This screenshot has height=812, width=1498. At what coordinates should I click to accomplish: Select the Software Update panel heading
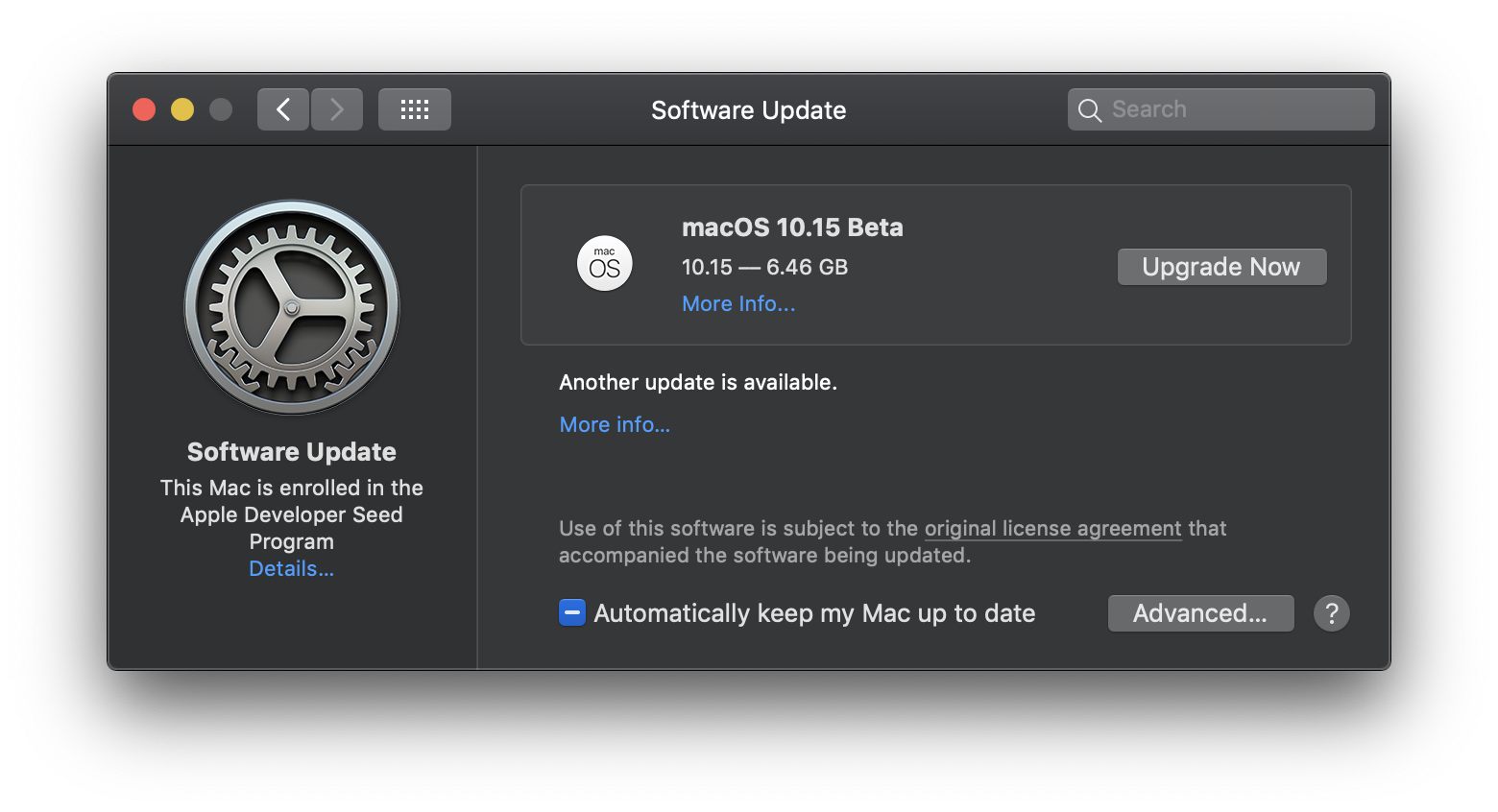(291, 451)
